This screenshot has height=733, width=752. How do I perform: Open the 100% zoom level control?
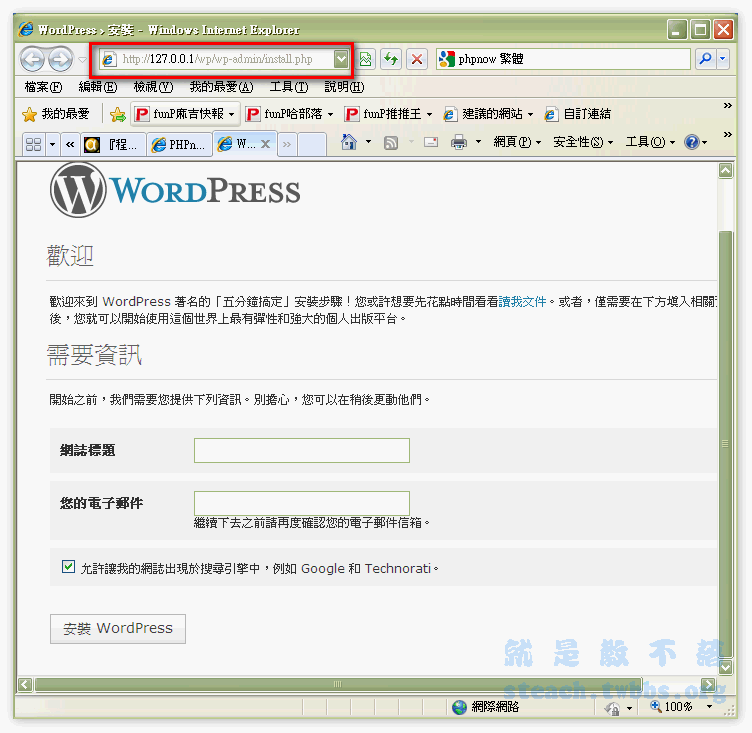point(680,707)
